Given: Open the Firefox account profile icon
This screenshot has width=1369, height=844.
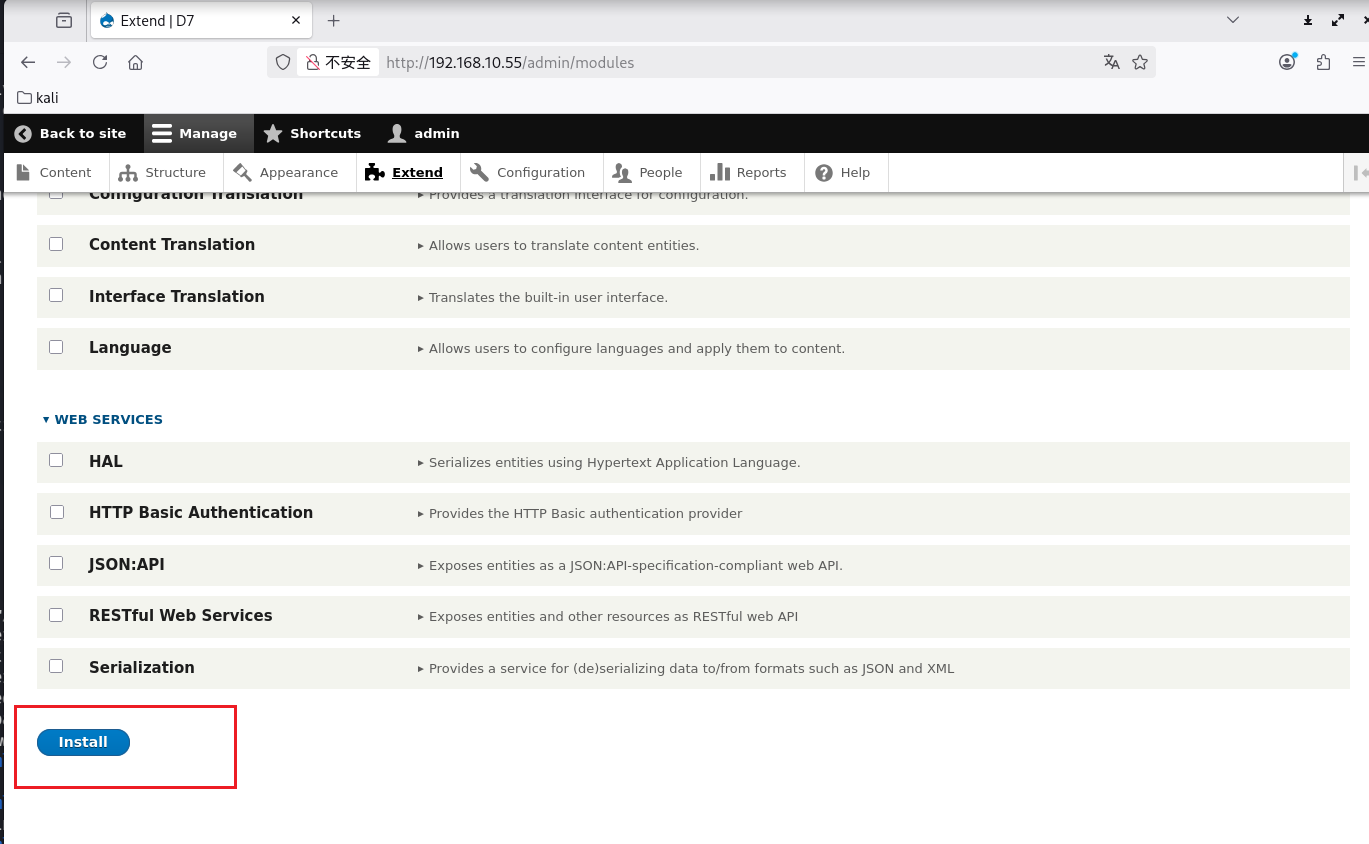Looking at the screenshot, I should pos(1287,62).
